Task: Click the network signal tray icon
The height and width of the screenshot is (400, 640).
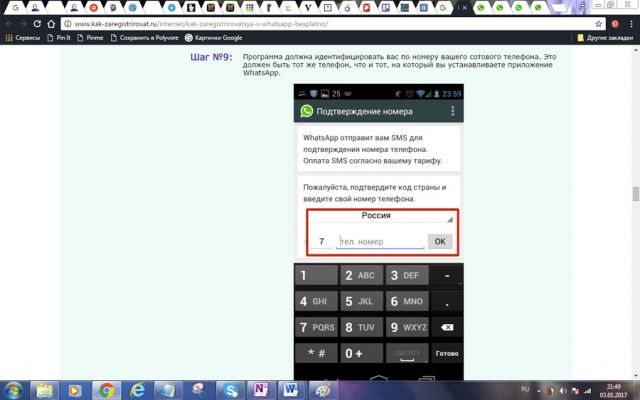Action: (x=587, y=391)
